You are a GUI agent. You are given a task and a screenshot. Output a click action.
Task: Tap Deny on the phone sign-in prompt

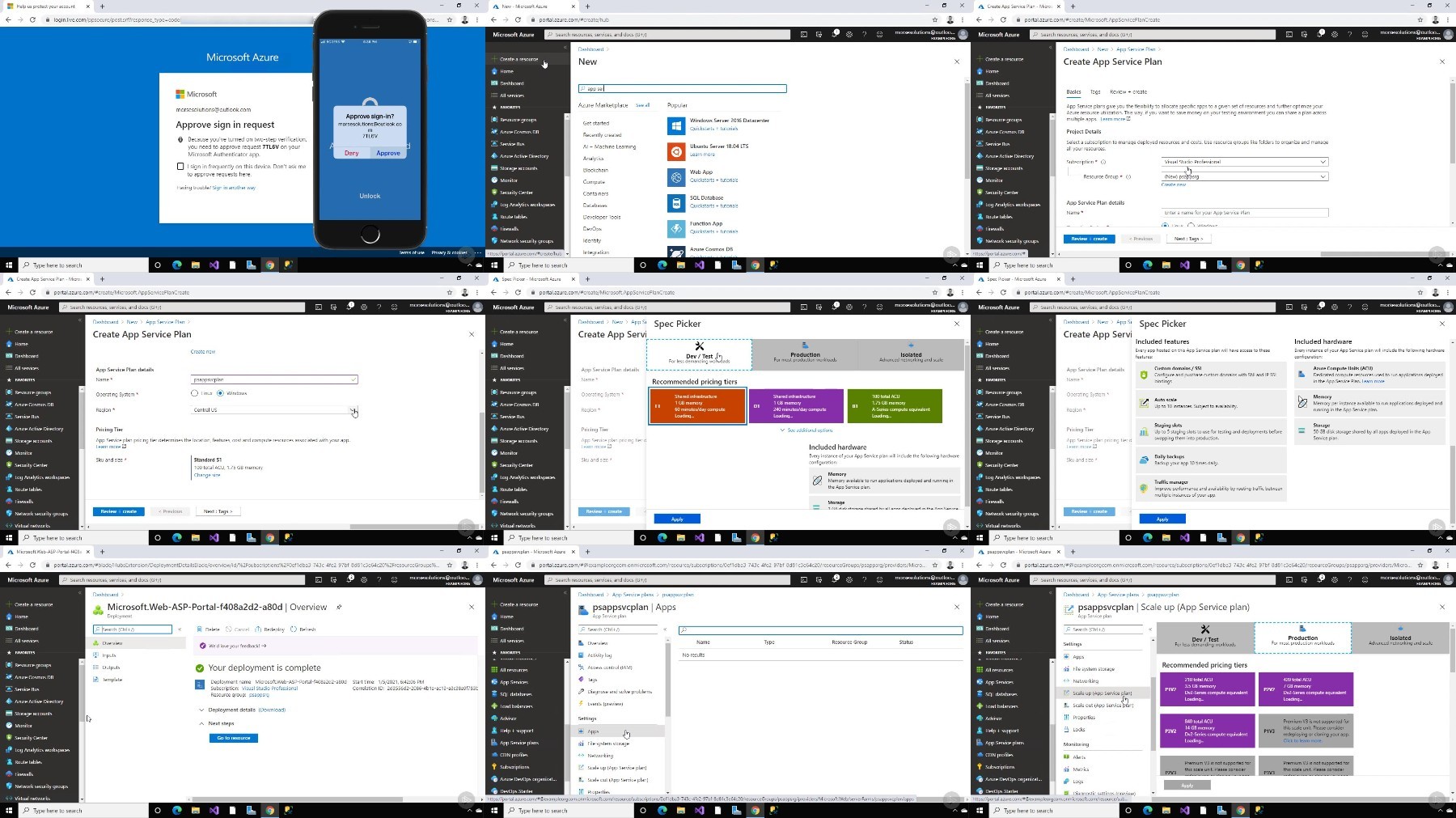click(x=352, y=153)
